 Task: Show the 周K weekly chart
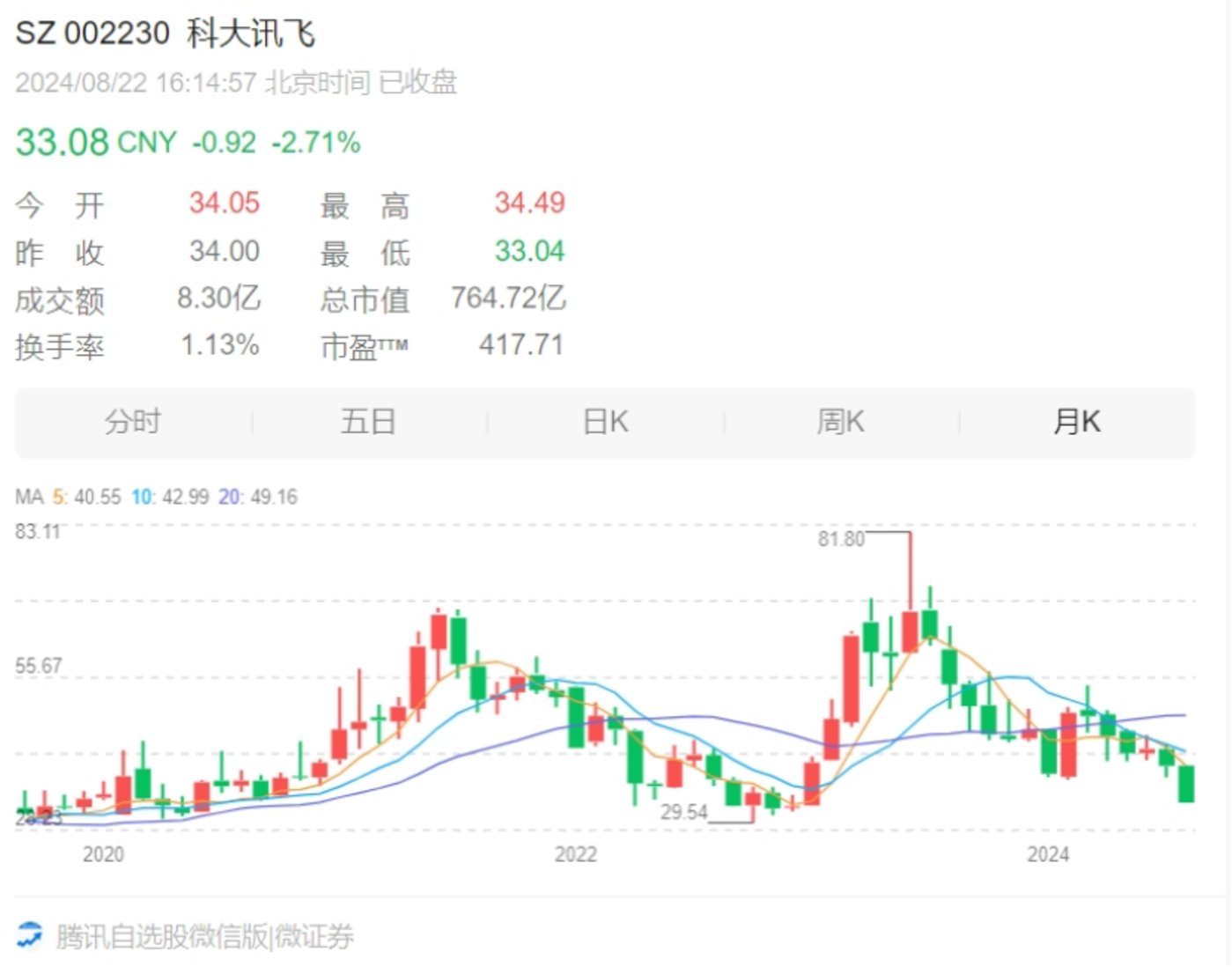point(840,422)
